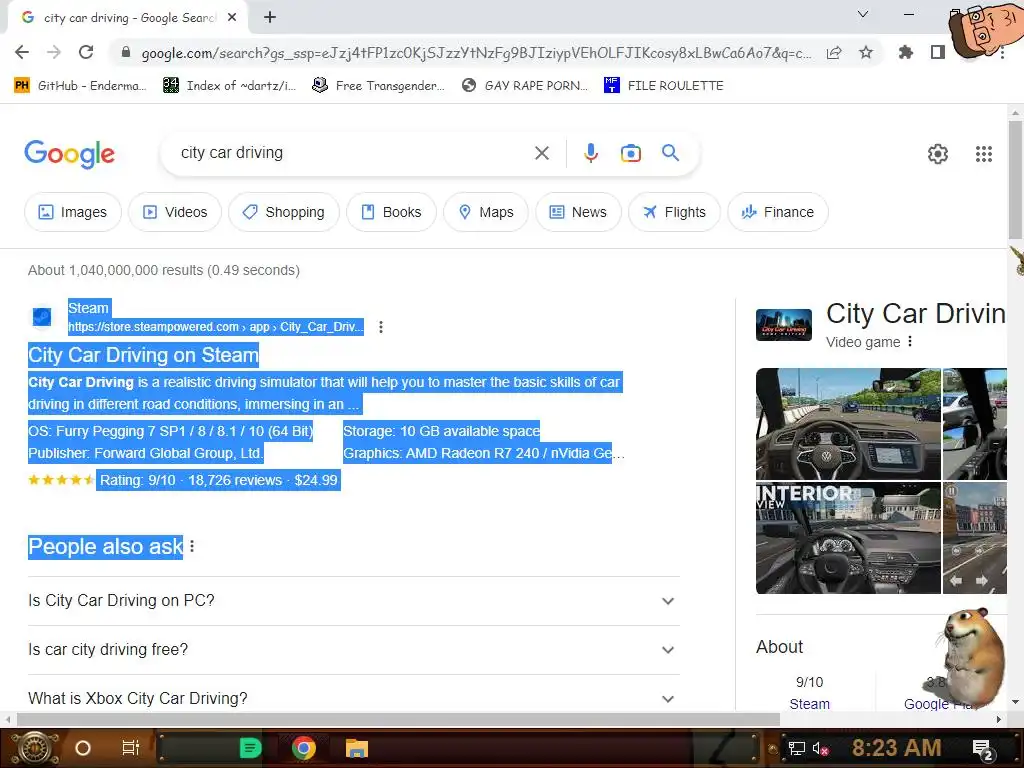
Task: Open the Windows Start button
Action: [x=36, y=748]
